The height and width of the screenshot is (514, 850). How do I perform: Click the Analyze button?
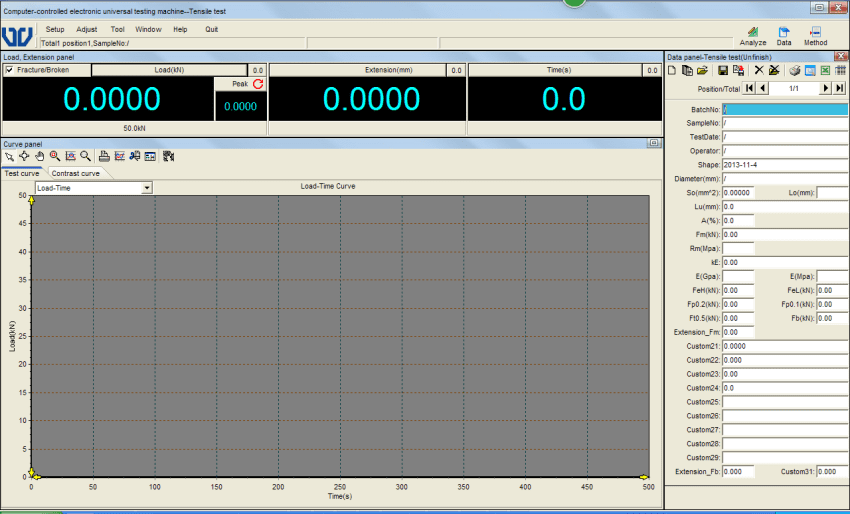pos(753,36)
